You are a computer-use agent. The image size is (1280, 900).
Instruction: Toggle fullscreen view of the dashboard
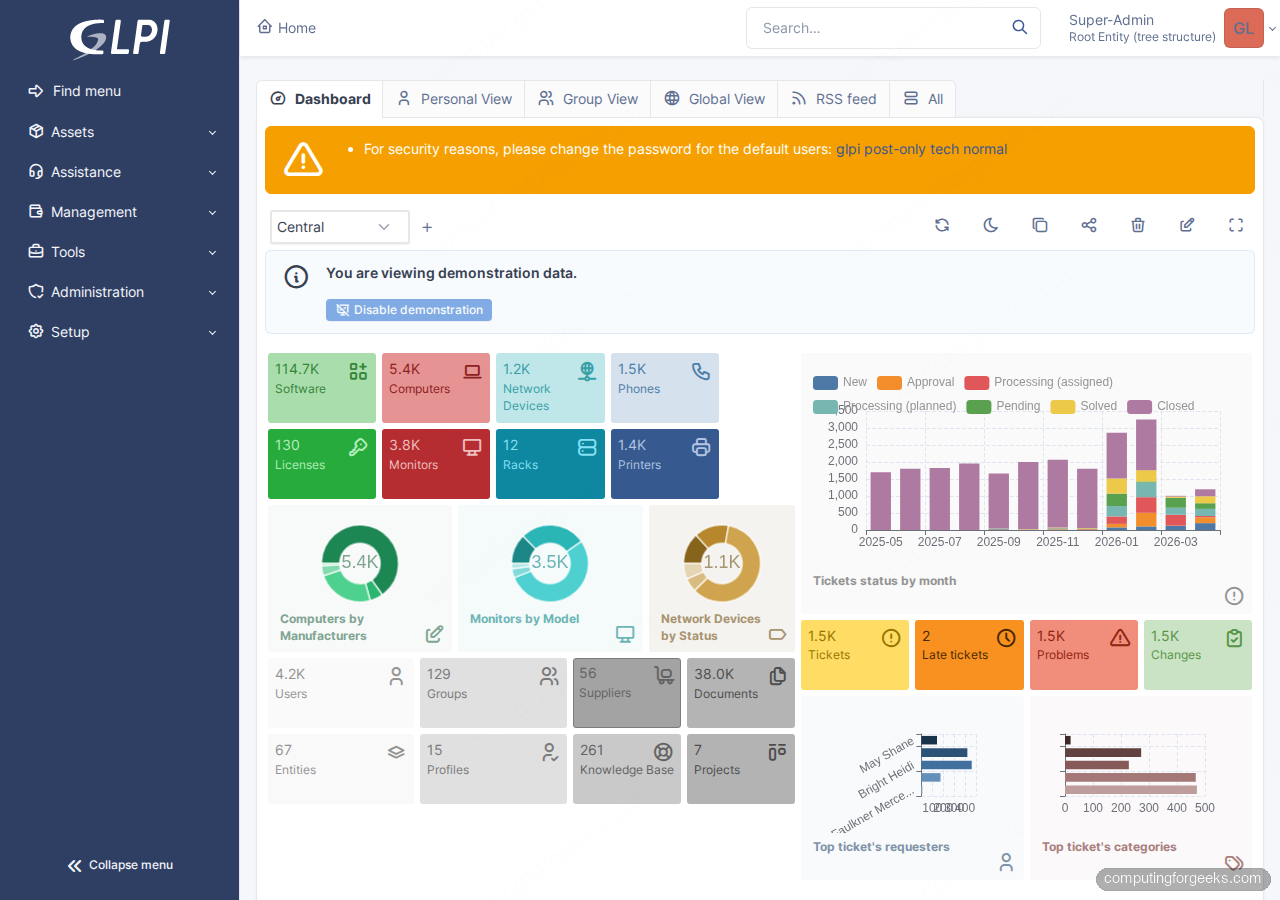click(x=1236, y=225)
